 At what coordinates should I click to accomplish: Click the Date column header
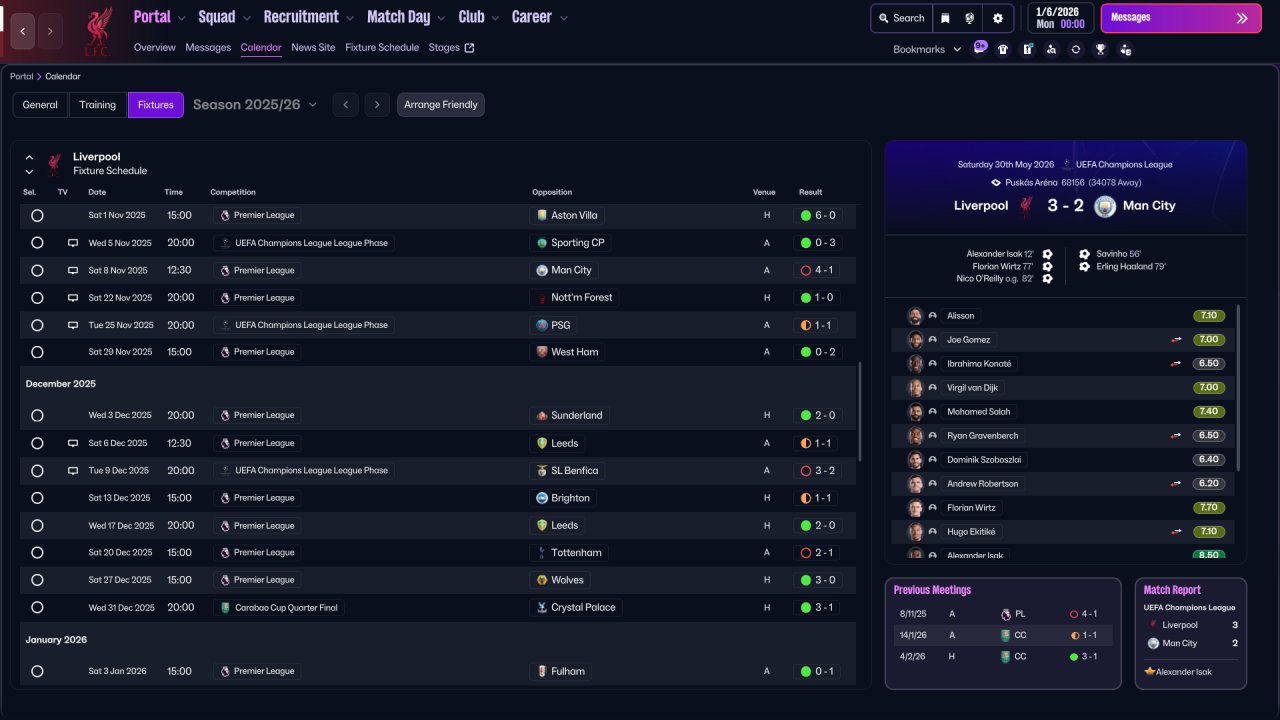(97, 192)
